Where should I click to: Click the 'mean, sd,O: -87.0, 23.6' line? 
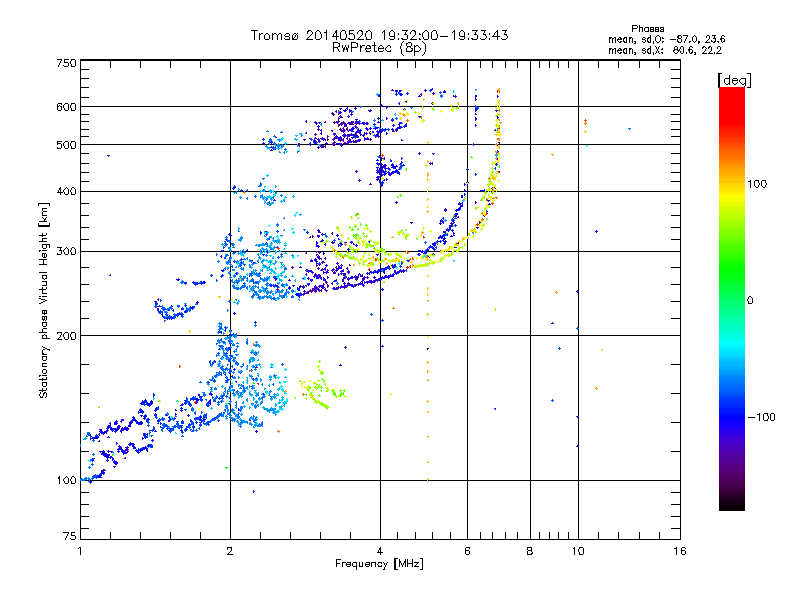click(x=666, y=39)
